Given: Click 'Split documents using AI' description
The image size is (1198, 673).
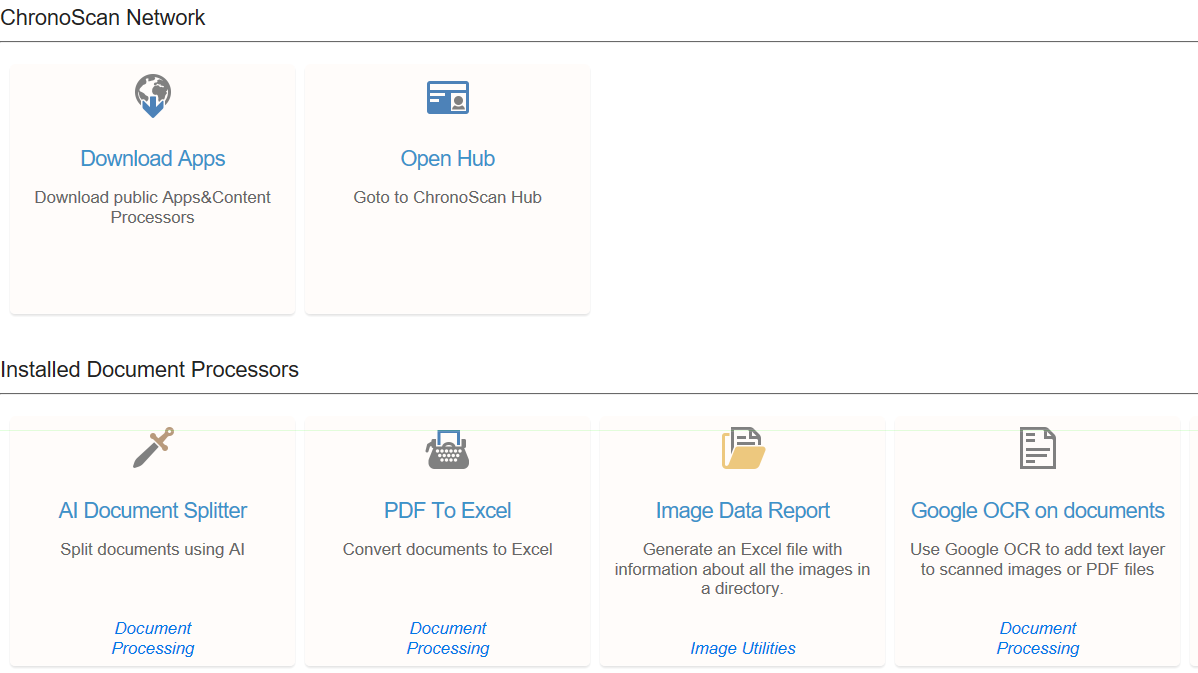Looking at the screenshot, I should click(153, 549).
